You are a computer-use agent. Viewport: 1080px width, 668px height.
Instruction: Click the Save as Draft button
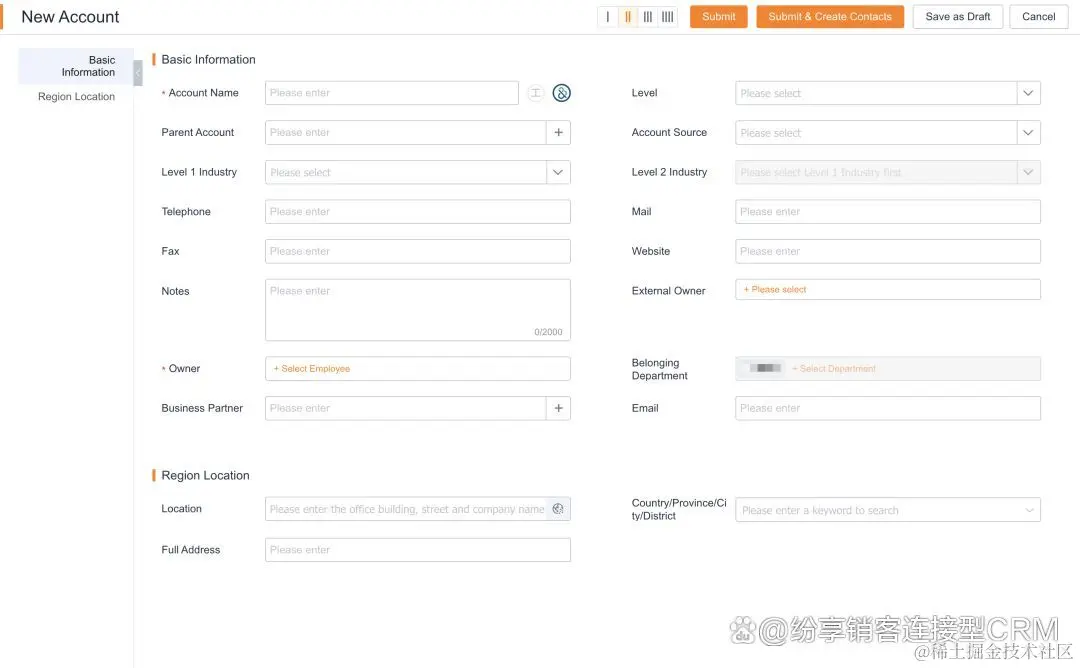click(x=957, y=17)
